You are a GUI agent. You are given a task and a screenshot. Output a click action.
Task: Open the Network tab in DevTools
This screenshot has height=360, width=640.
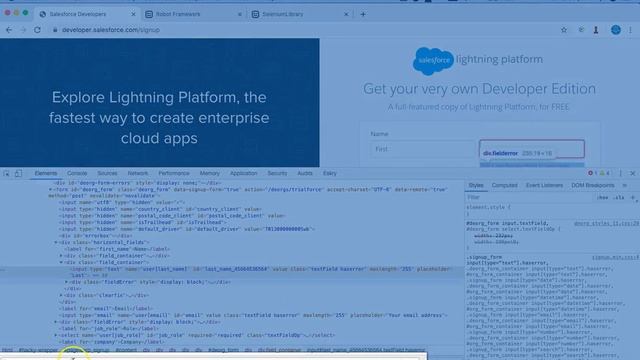(x=138, y=173)
